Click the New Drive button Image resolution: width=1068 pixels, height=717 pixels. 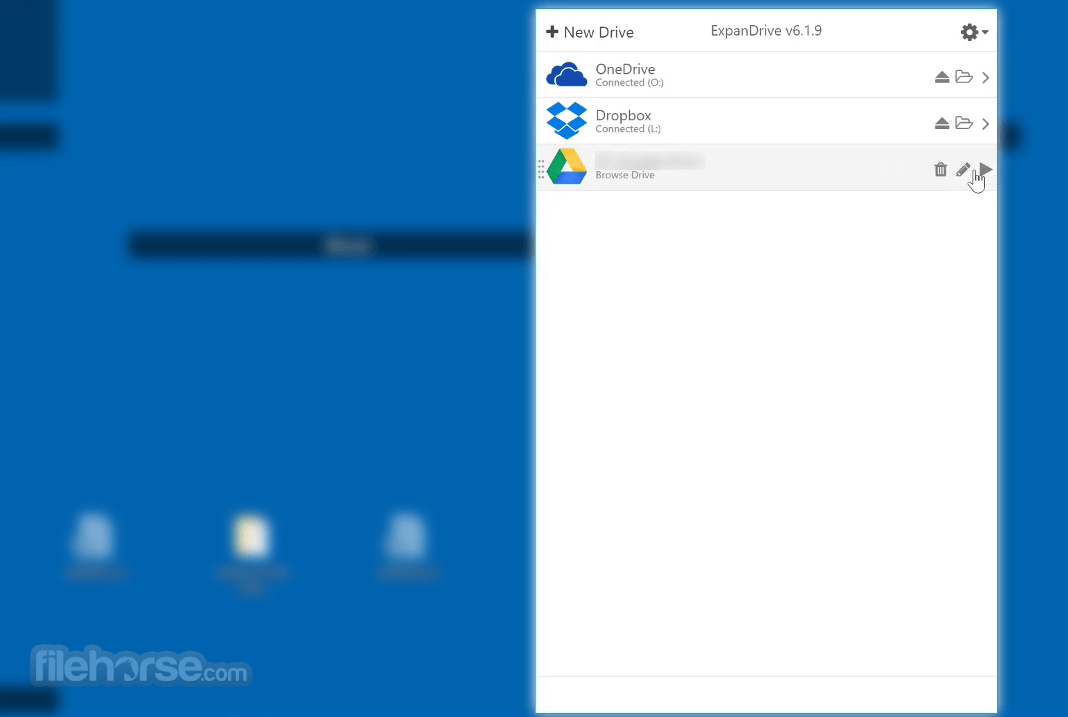click(x=590, y=32)
